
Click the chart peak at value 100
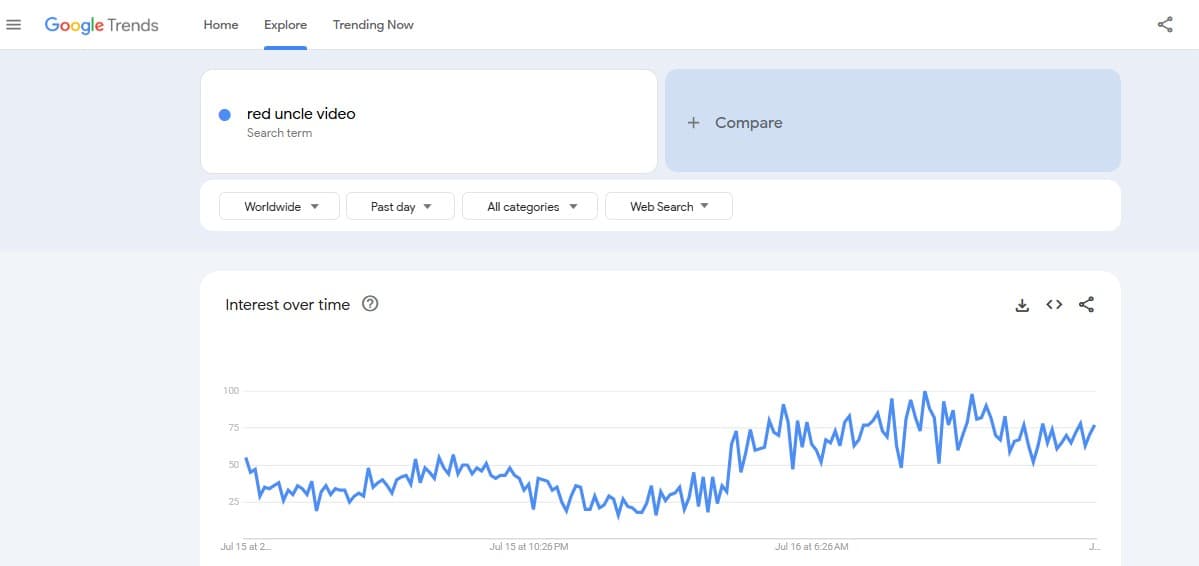(924, 392)
